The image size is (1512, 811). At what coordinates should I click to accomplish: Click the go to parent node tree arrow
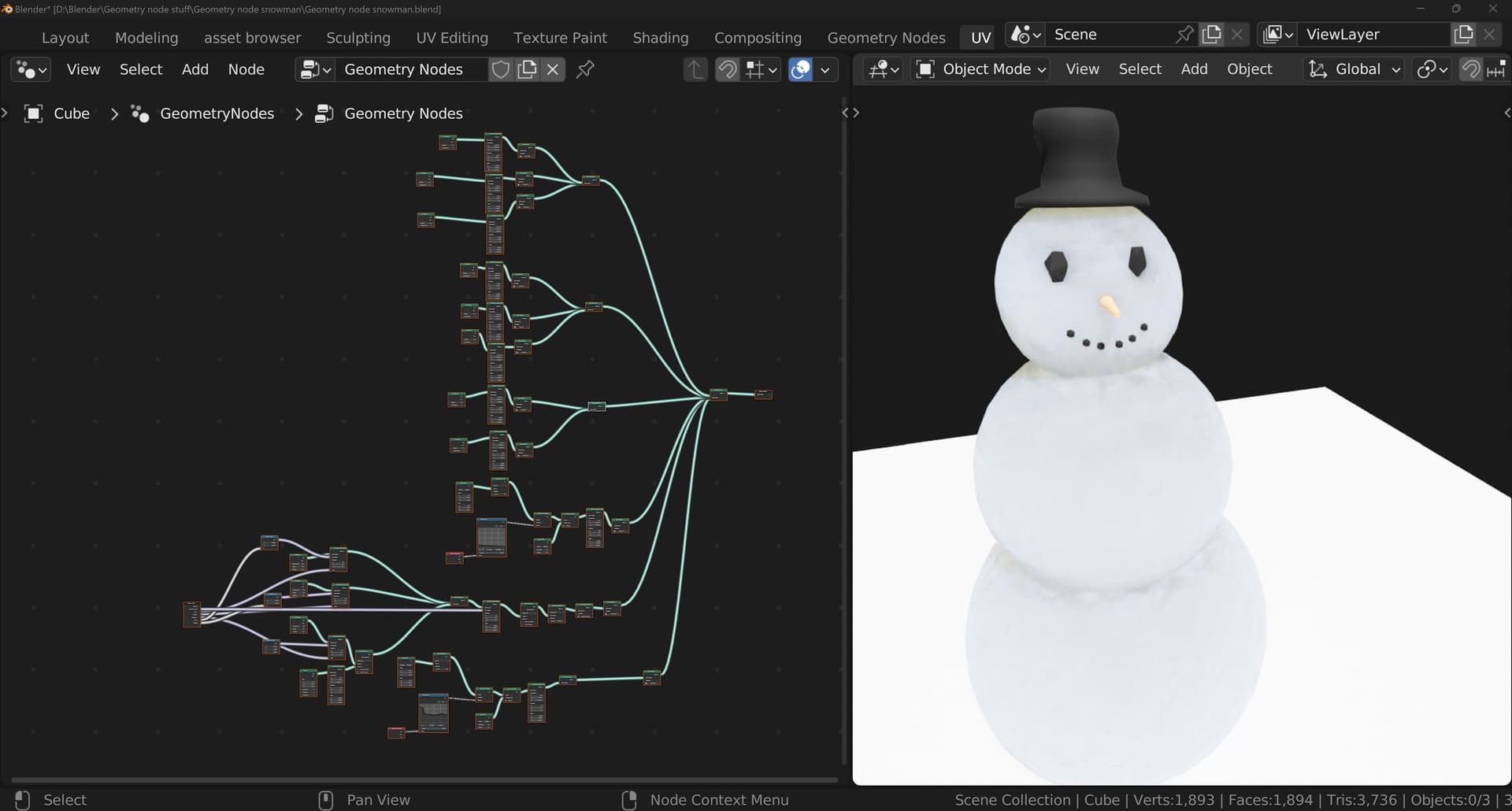click(695, 69)
